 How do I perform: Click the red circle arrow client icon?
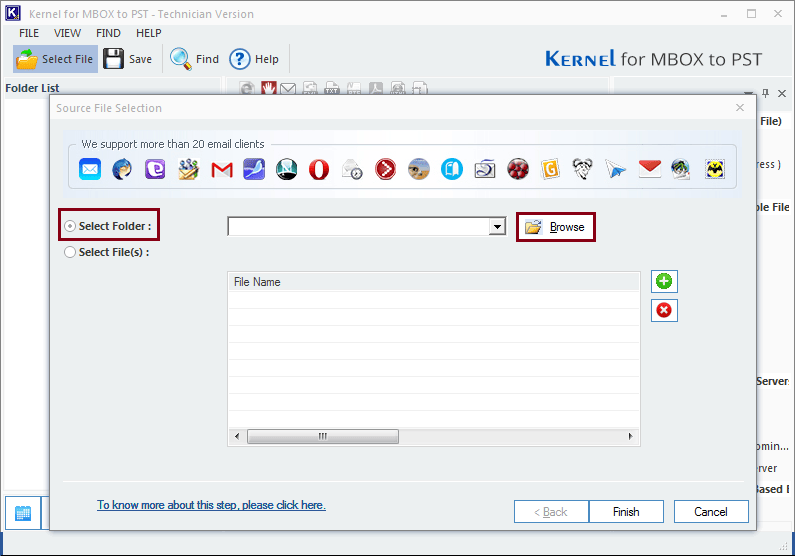[x=385, y=169]
